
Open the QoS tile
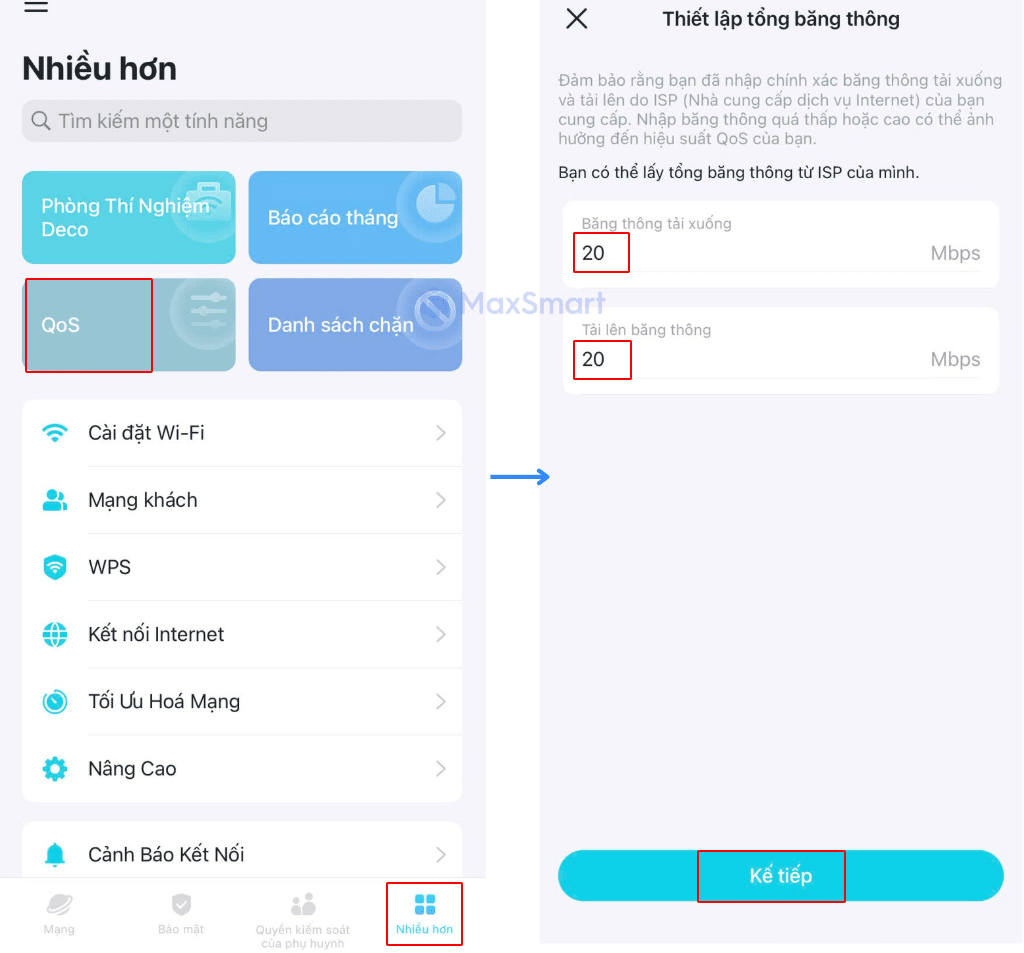click(129, 325)
